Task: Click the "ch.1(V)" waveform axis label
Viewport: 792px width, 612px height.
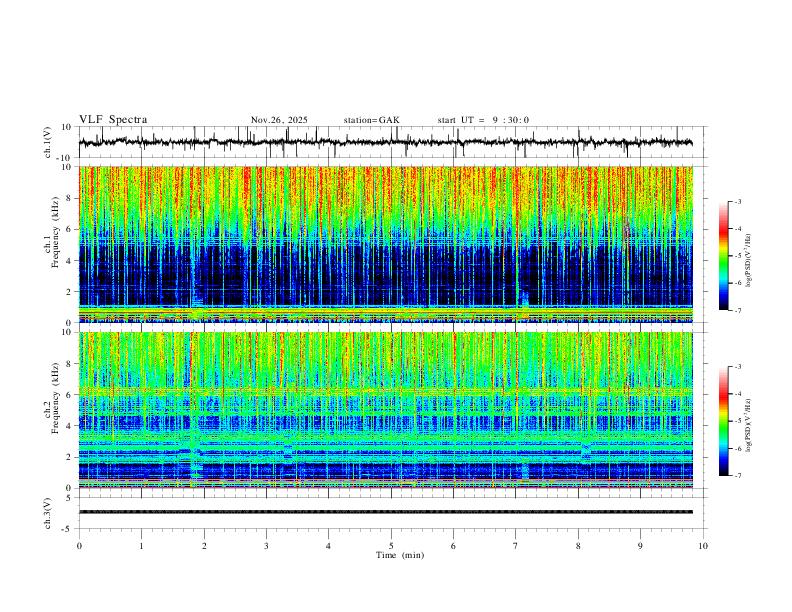Action: (x=48, y=142)
